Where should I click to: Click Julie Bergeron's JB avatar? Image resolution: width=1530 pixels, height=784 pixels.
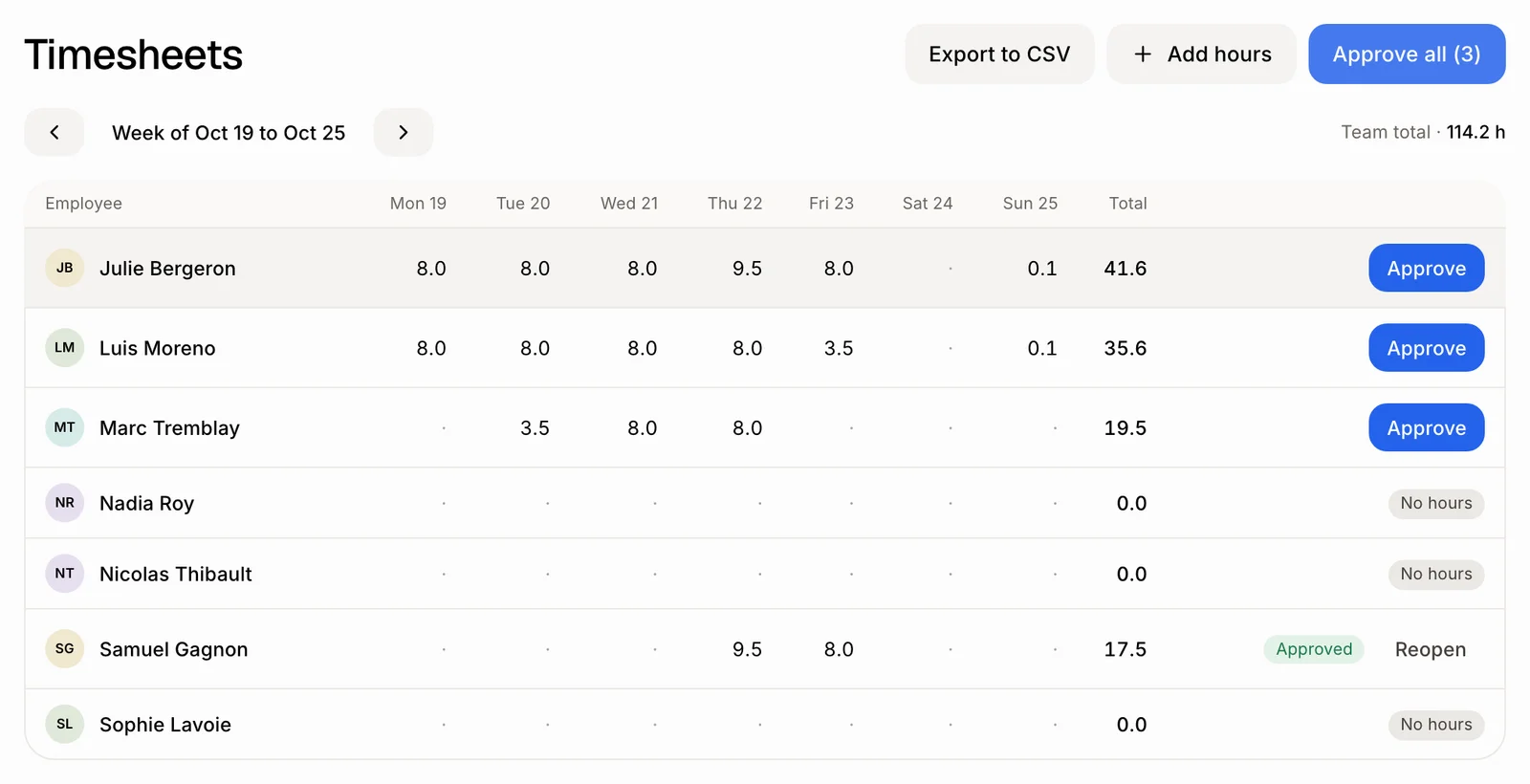64,268
